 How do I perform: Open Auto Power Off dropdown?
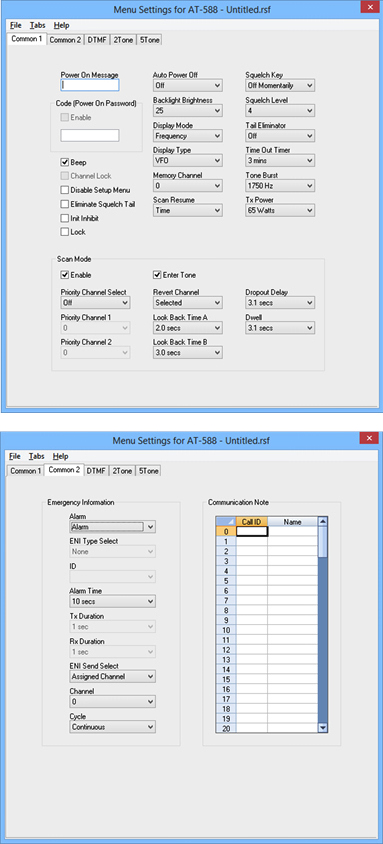click(187, 85)
